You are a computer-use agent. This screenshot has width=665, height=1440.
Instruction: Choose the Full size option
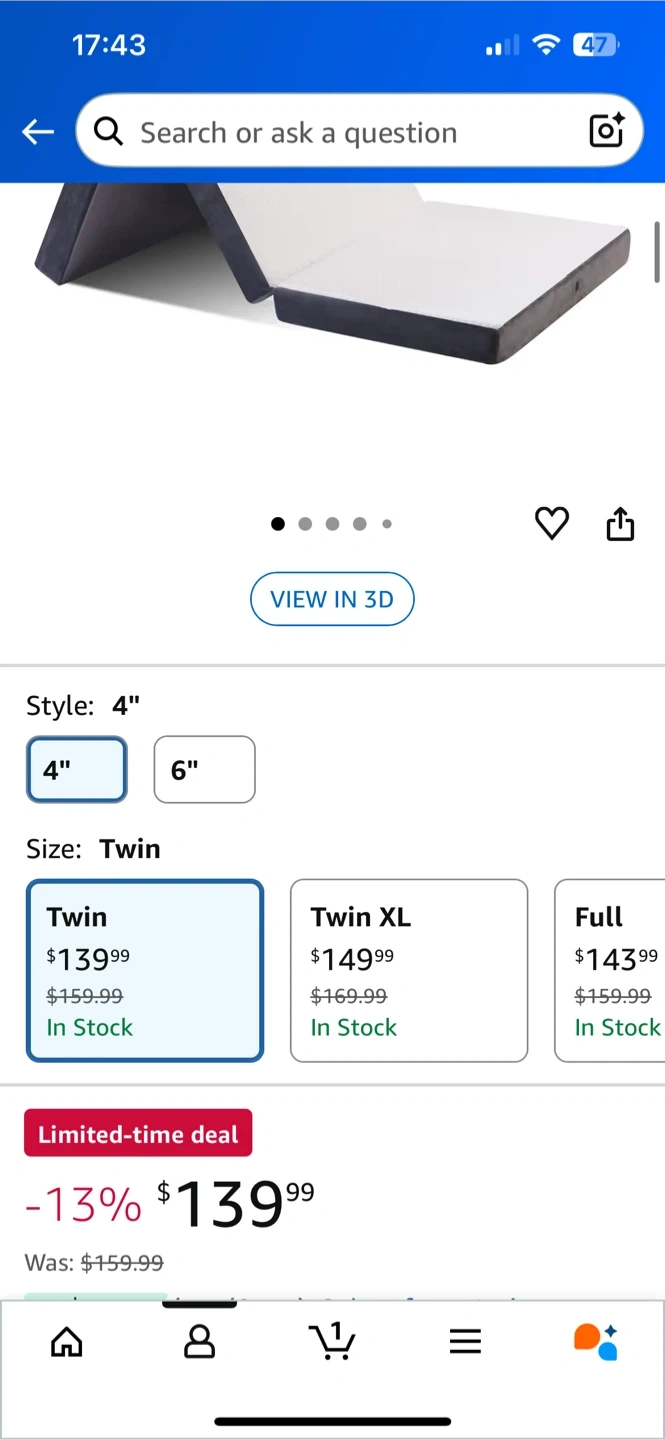pos(612,970)
